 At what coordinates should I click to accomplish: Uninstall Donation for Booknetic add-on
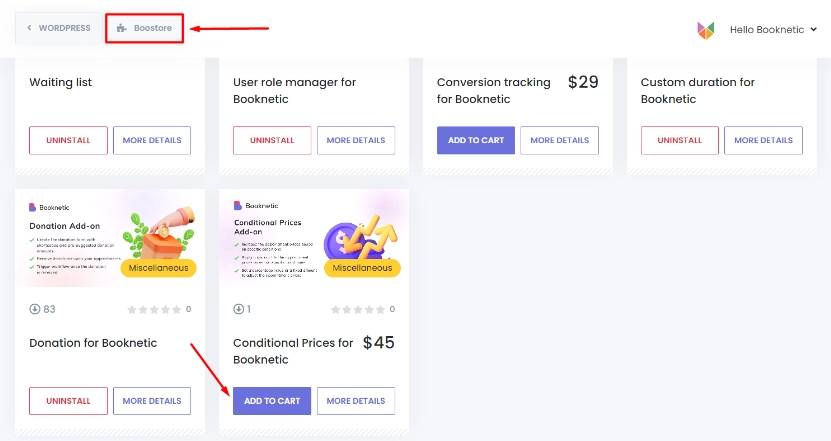(68, 401)
